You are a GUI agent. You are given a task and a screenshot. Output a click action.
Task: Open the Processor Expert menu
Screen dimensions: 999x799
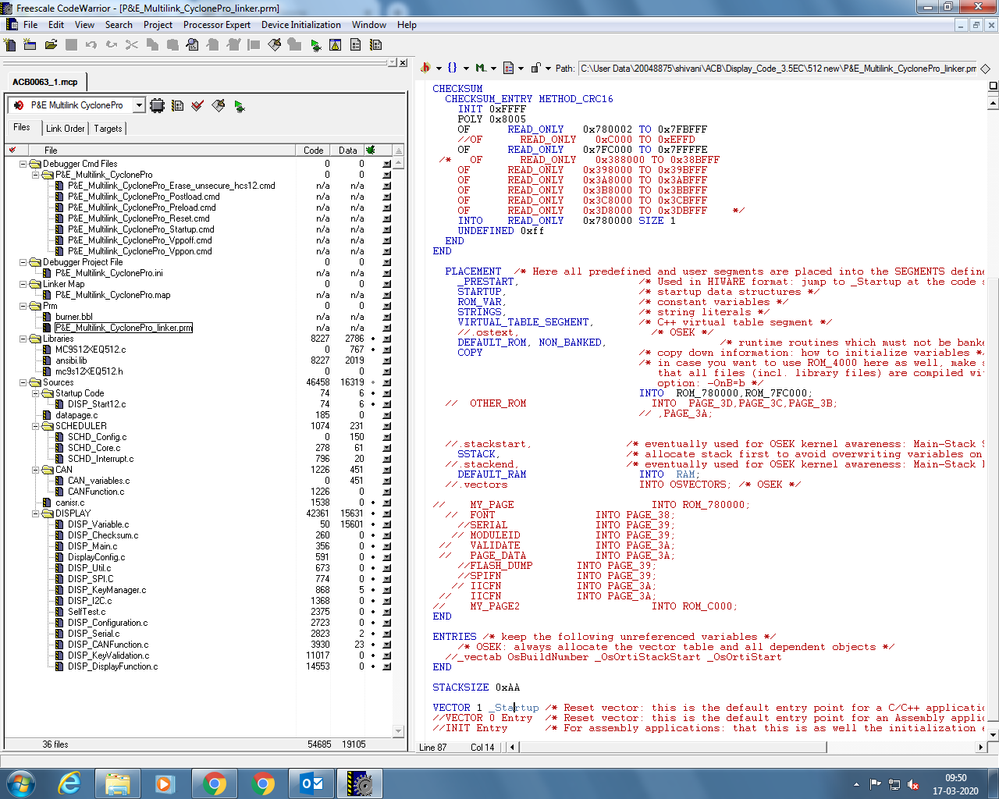pyautogui.click(x=216, y=24)
